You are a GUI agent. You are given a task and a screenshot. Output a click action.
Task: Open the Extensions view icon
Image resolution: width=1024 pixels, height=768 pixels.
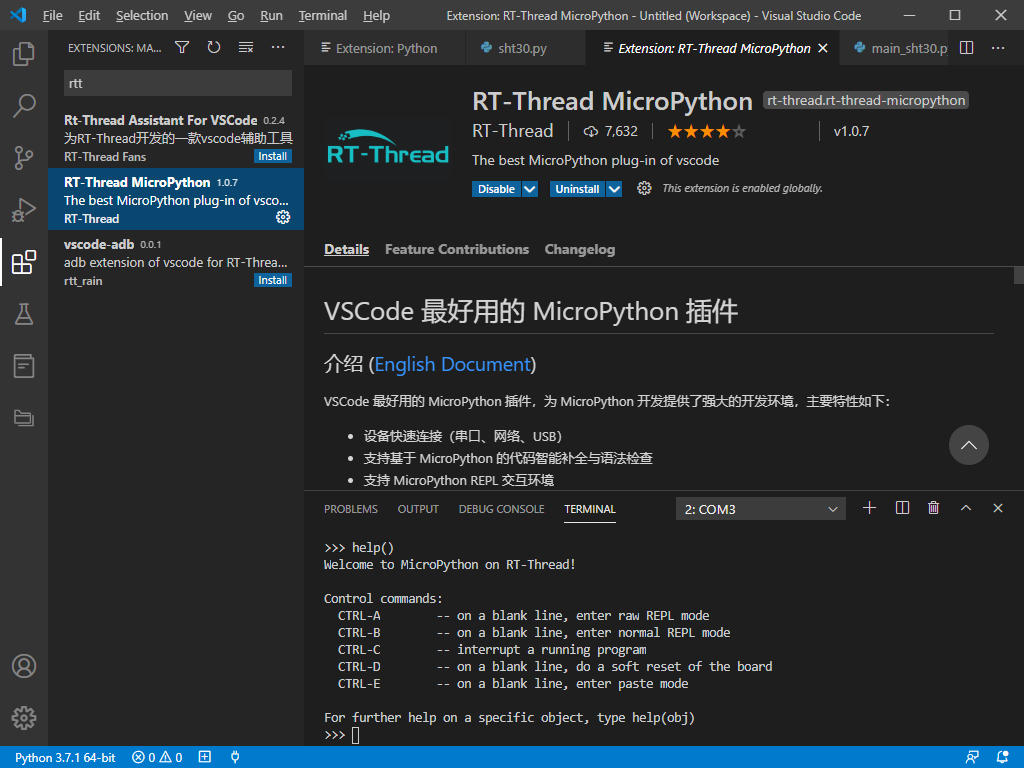click(24, 262)
